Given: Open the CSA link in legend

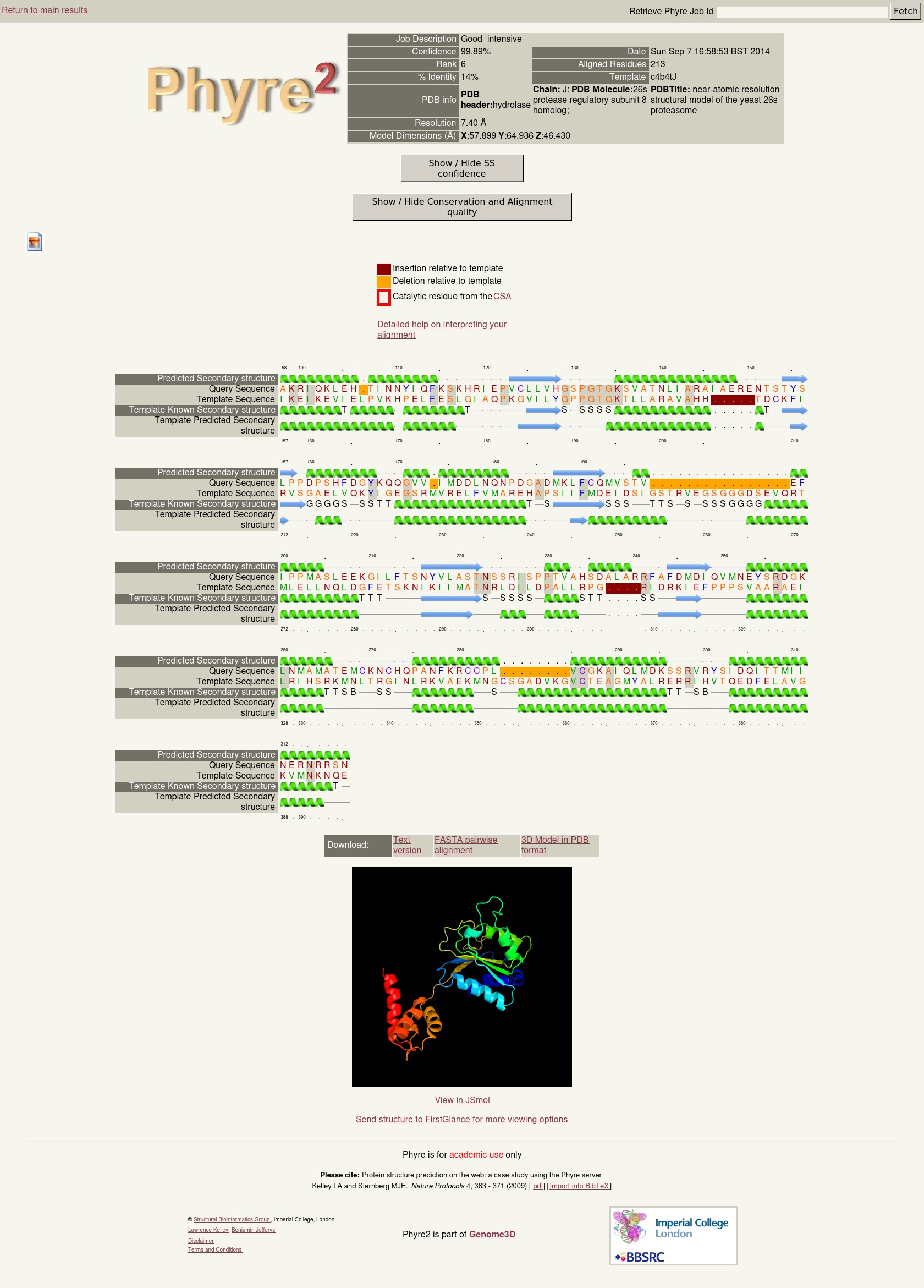Looking at the screenshot, I should point(502,297).
